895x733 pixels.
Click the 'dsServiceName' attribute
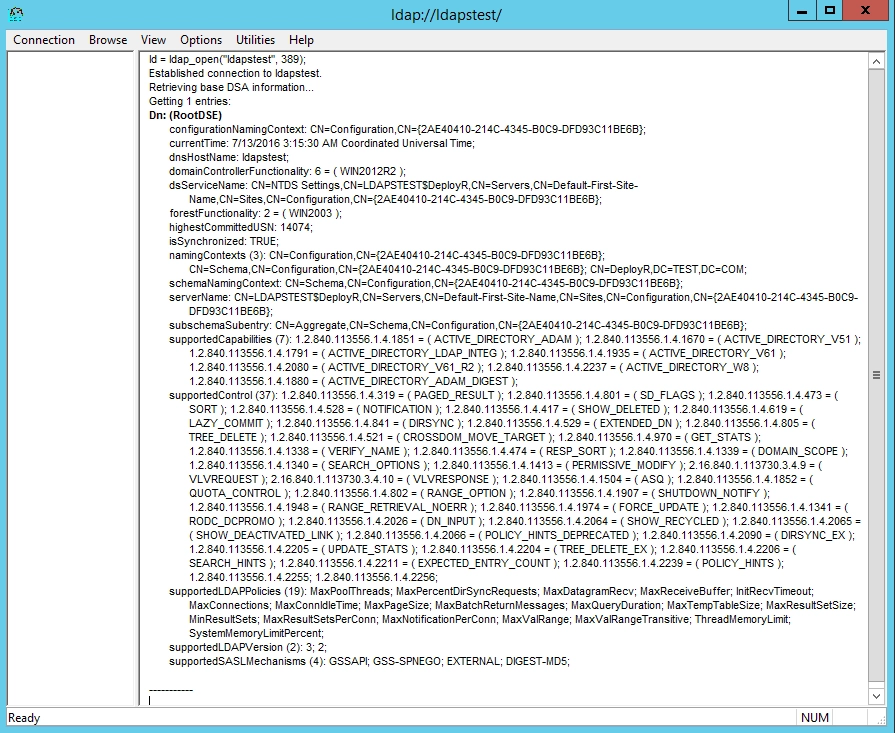208,186
